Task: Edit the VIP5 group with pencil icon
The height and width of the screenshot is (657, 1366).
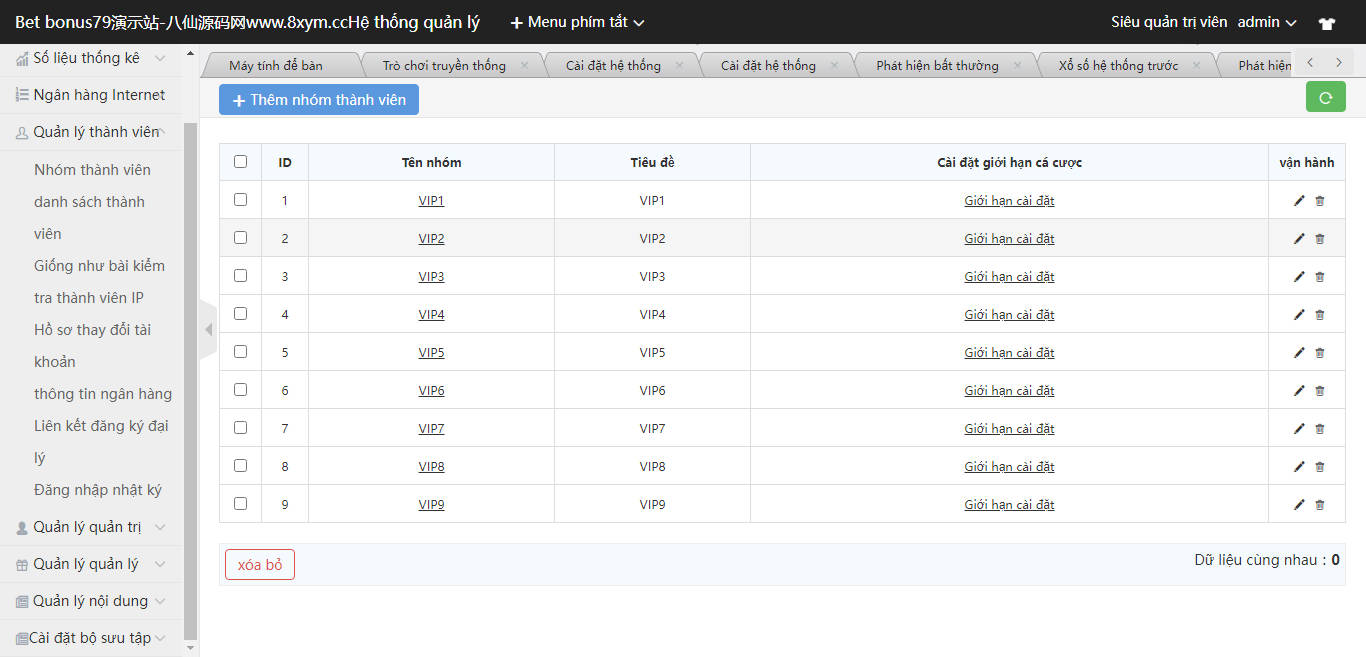Action: click(x=1299, y=353)
